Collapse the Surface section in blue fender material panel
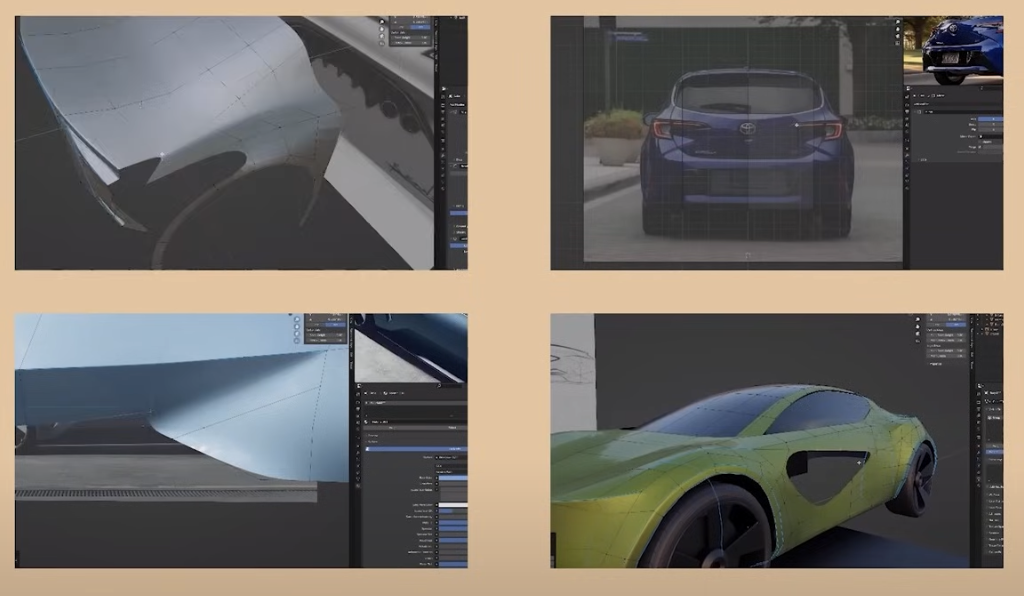Image resolution: width=1024 pixels, height=596 pixels. pos(373,441)
